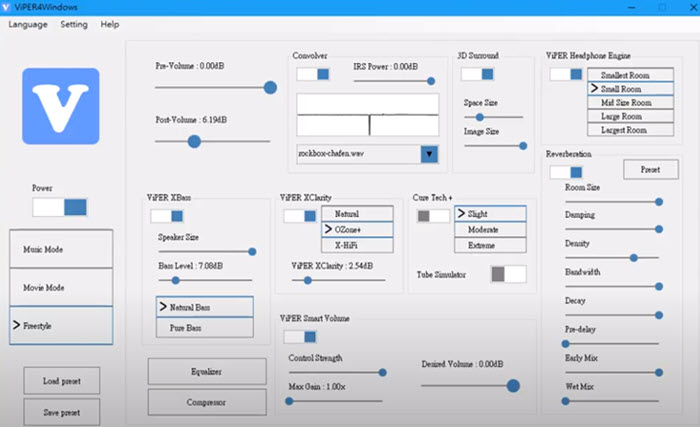Click the XClarity level slider handle
Viewport: 700px width, 427px height.
pos(308,280)
